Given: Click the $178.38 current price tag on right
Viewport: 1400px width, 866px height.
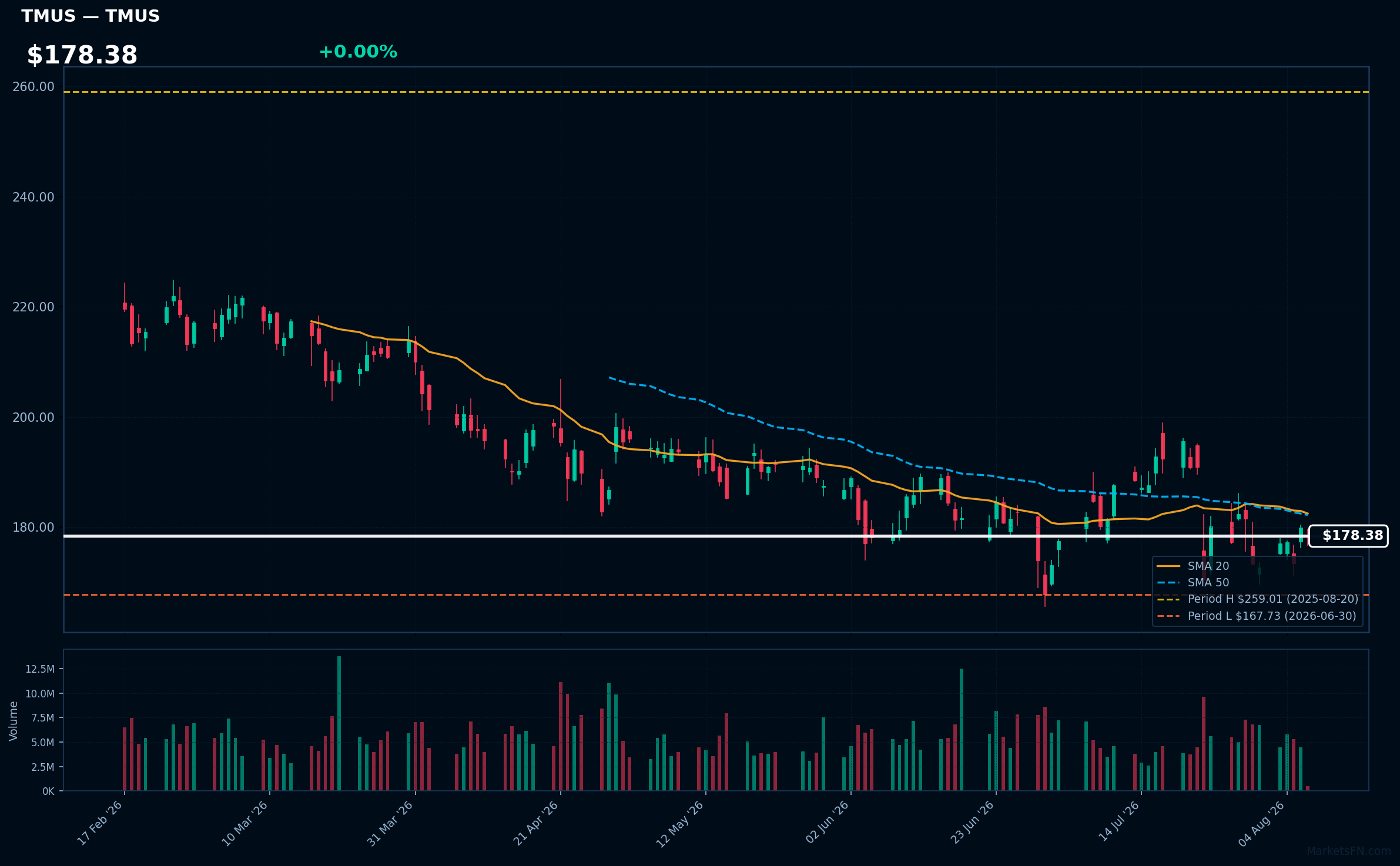Looking at the screenshot, I should click(x=1348, y=536).
